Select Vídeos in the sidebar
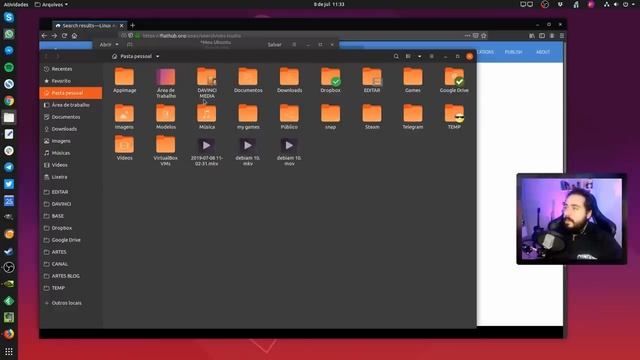 coord(71,165)
